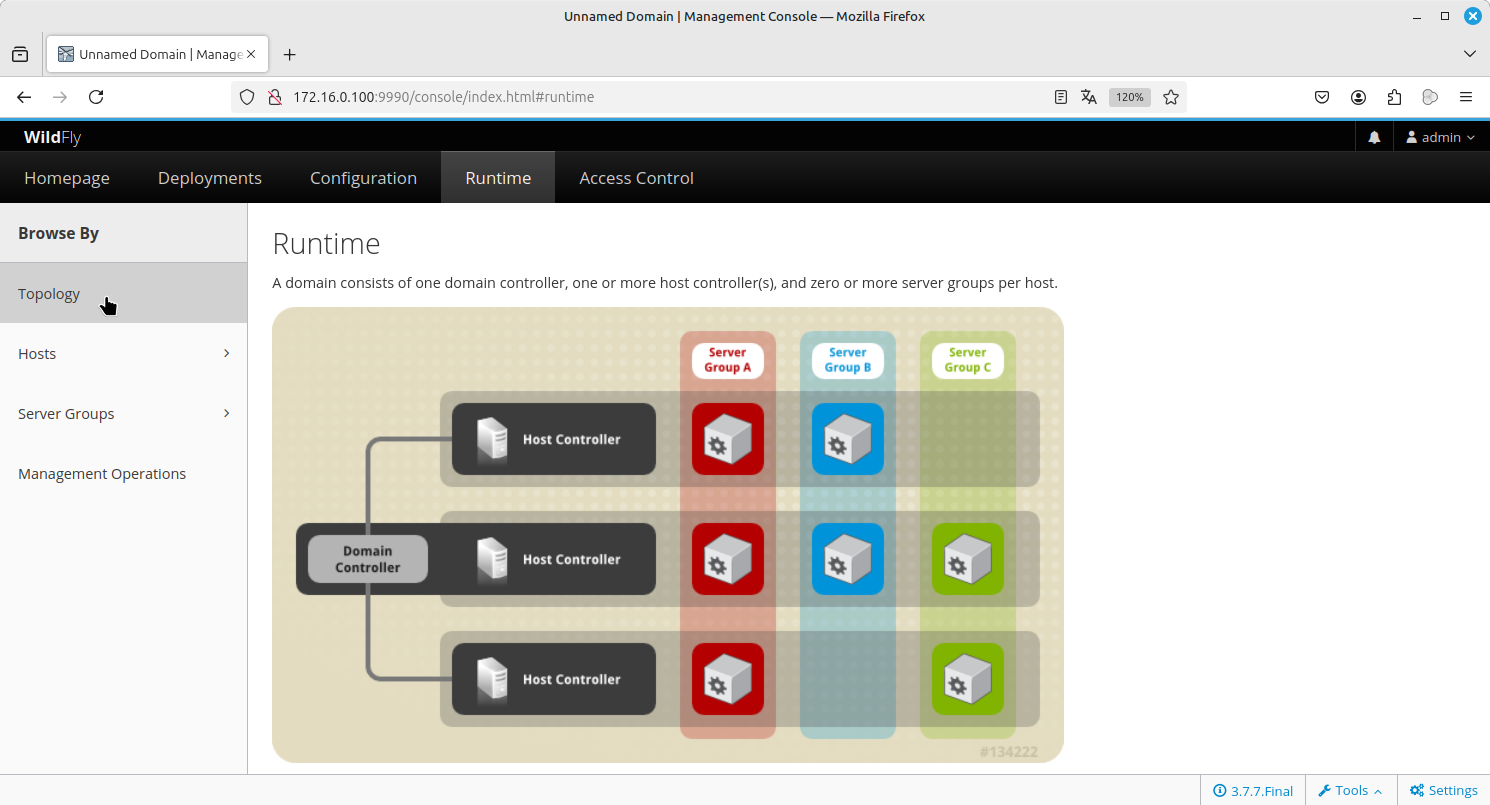Toggle reader view icon in address bar
Image resolution: width=1490 pixels, height=805 pixels.
click(1061, 97)
